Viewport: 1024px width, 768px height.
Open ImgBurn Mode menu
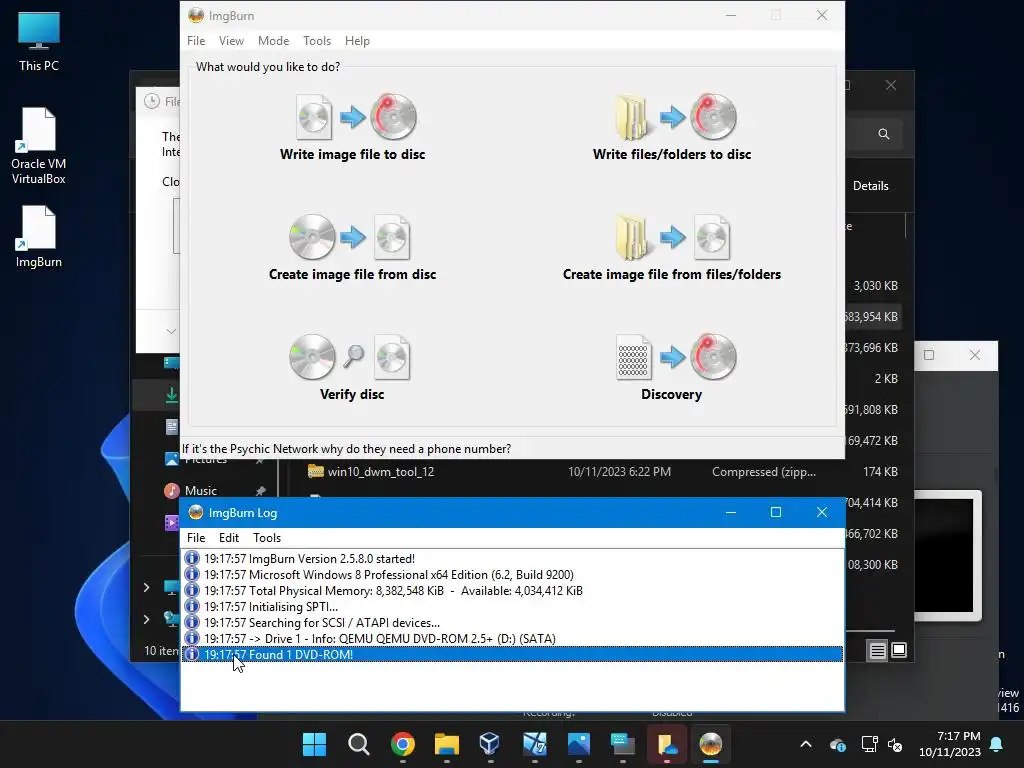tap(274, 40)
